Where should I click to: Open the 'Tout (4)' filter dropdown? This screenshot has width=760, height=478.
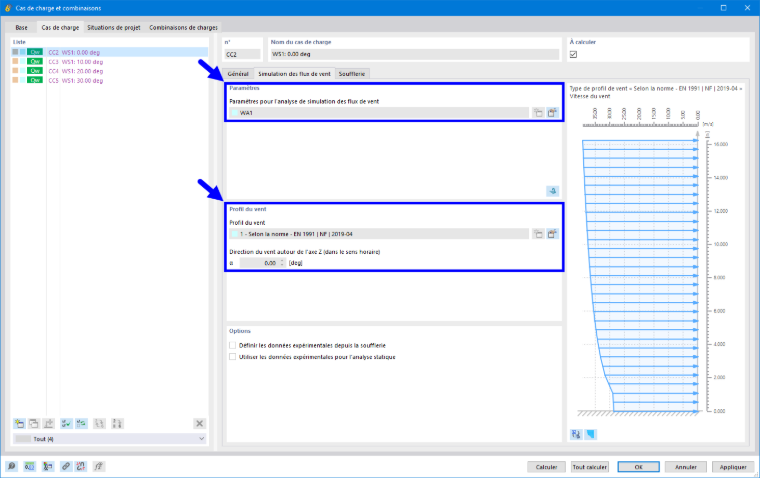tap(110, 439)
